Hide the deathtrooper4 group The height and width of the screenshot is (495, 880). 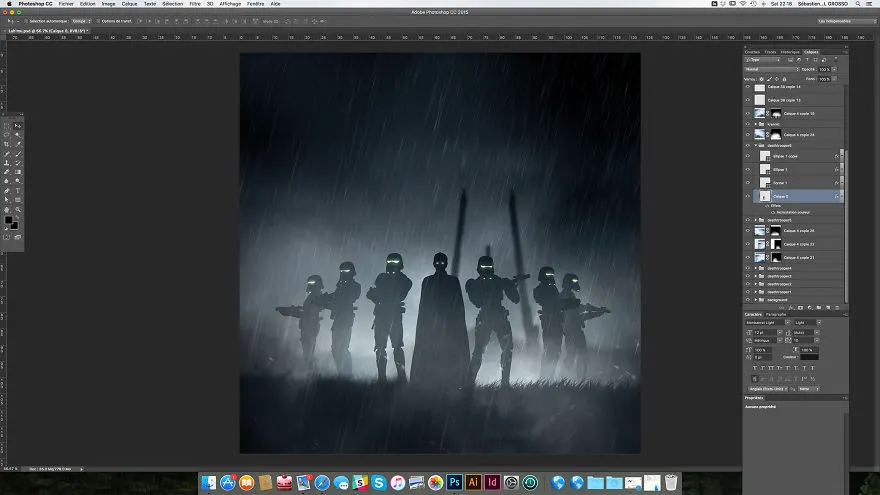[x=748, y=268]
